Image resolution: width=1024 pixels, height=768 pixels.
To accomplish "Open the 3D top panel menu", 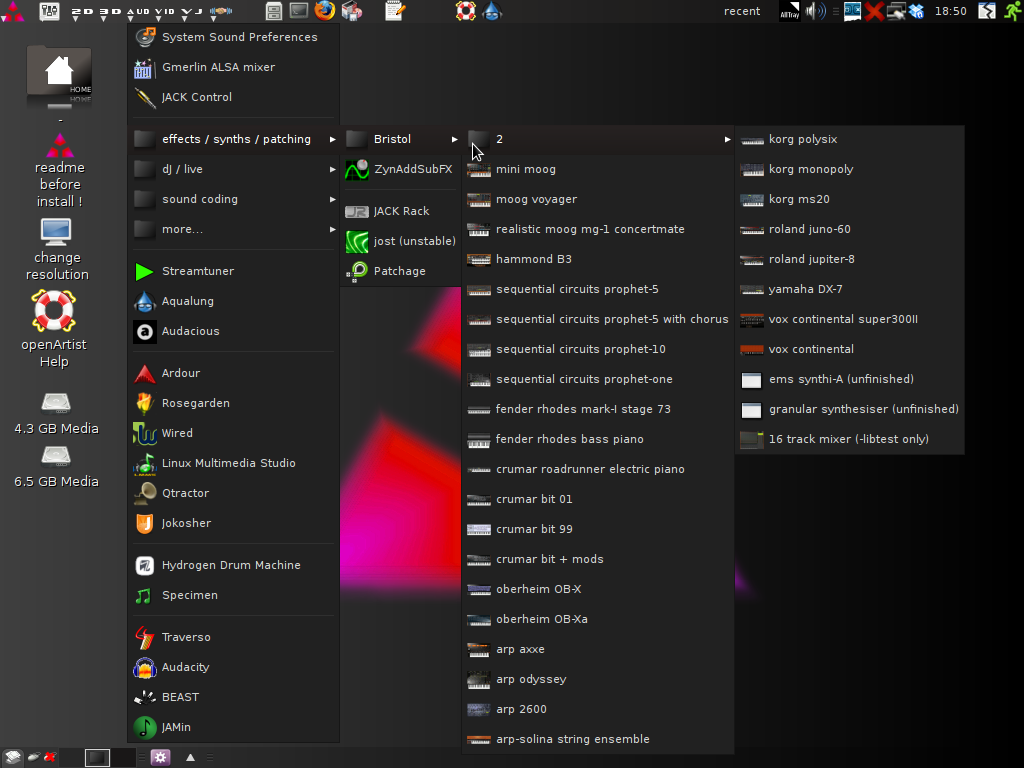I will [110, 12].
